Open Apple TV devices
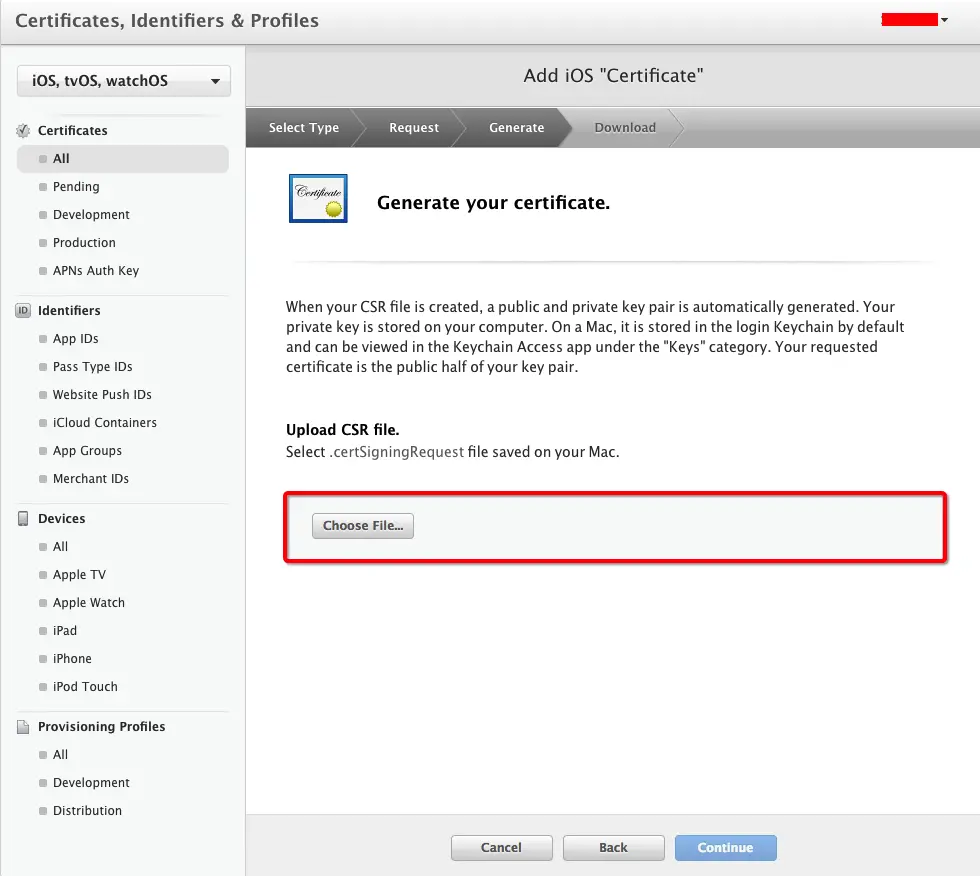 [x=79, y=575]
